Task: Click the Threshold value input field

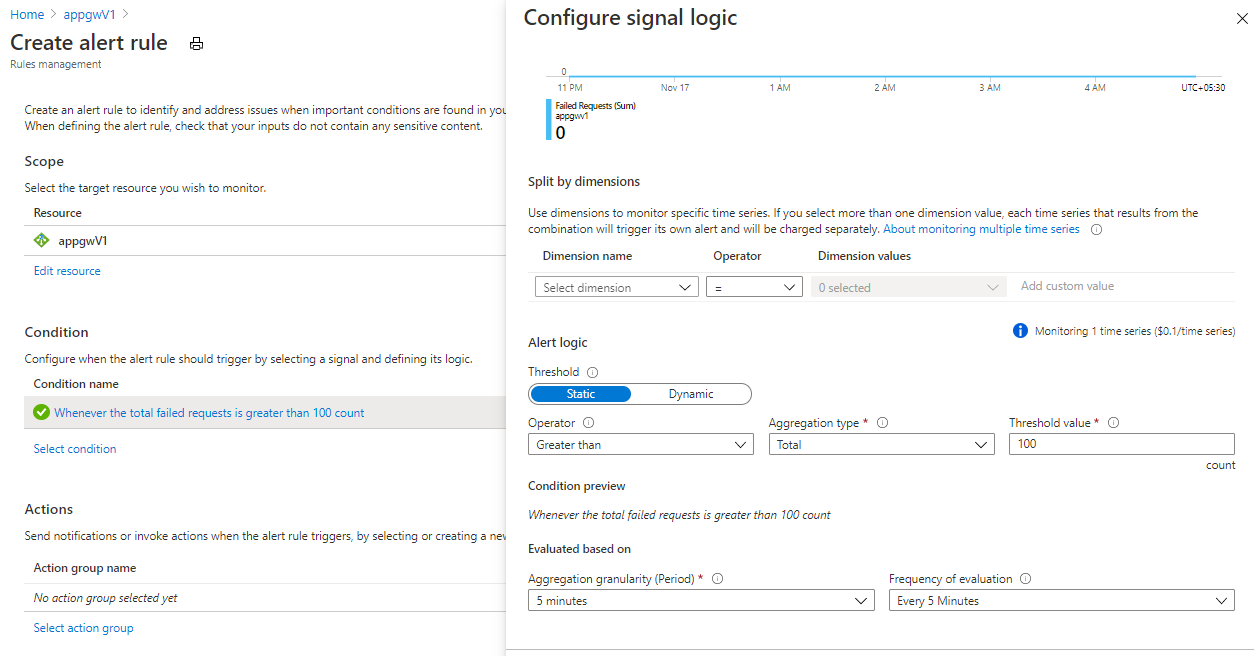Action: pyautogui.click(x=1121, y=445)
